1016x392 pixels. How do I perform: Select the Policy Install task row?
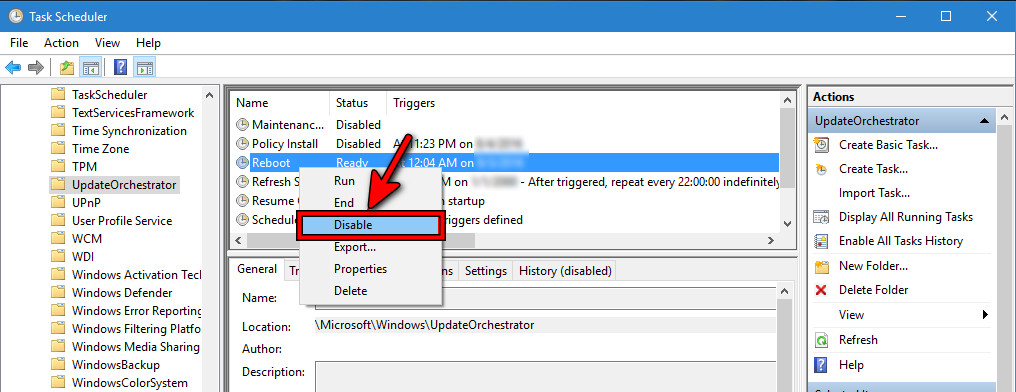(x=505, y=143)
